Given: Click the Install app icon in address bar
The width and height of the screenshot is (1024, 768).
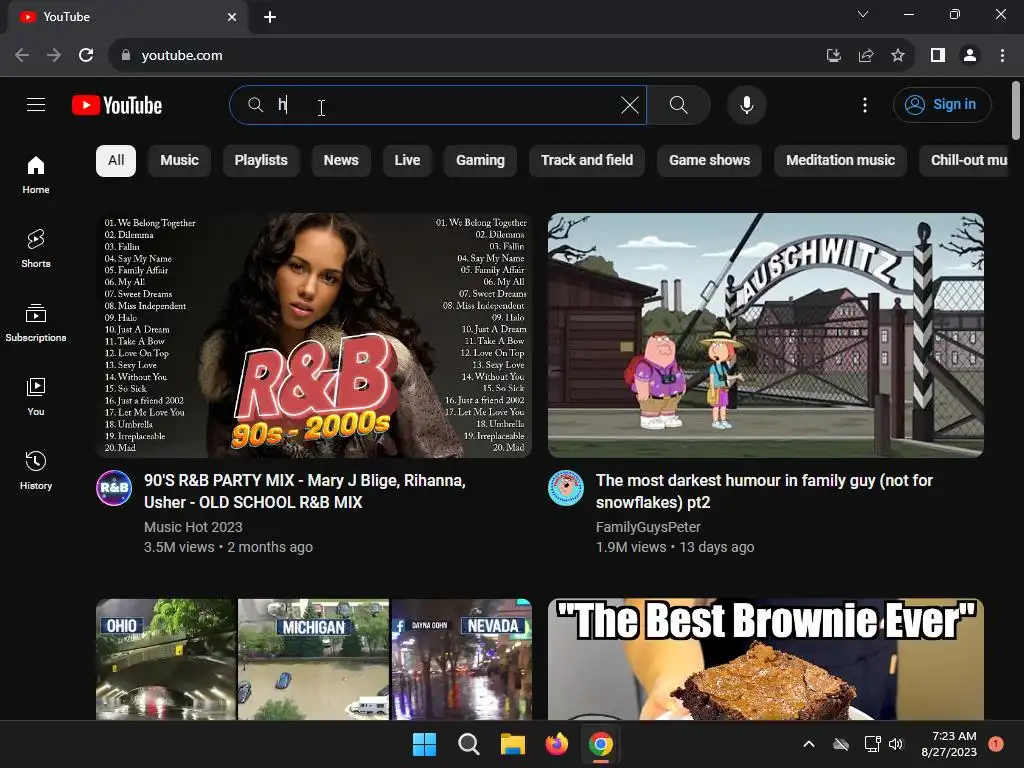Looking at the screenshot, I should 833,56.
